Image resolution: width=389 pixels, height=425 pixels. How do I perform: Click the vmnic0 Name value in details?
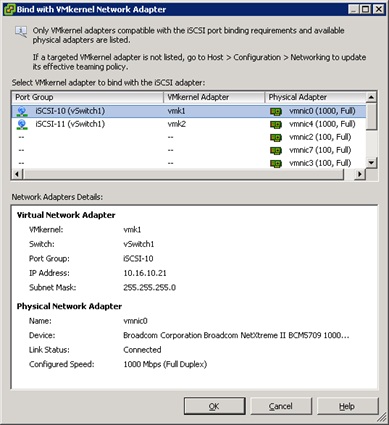point(135,321)
